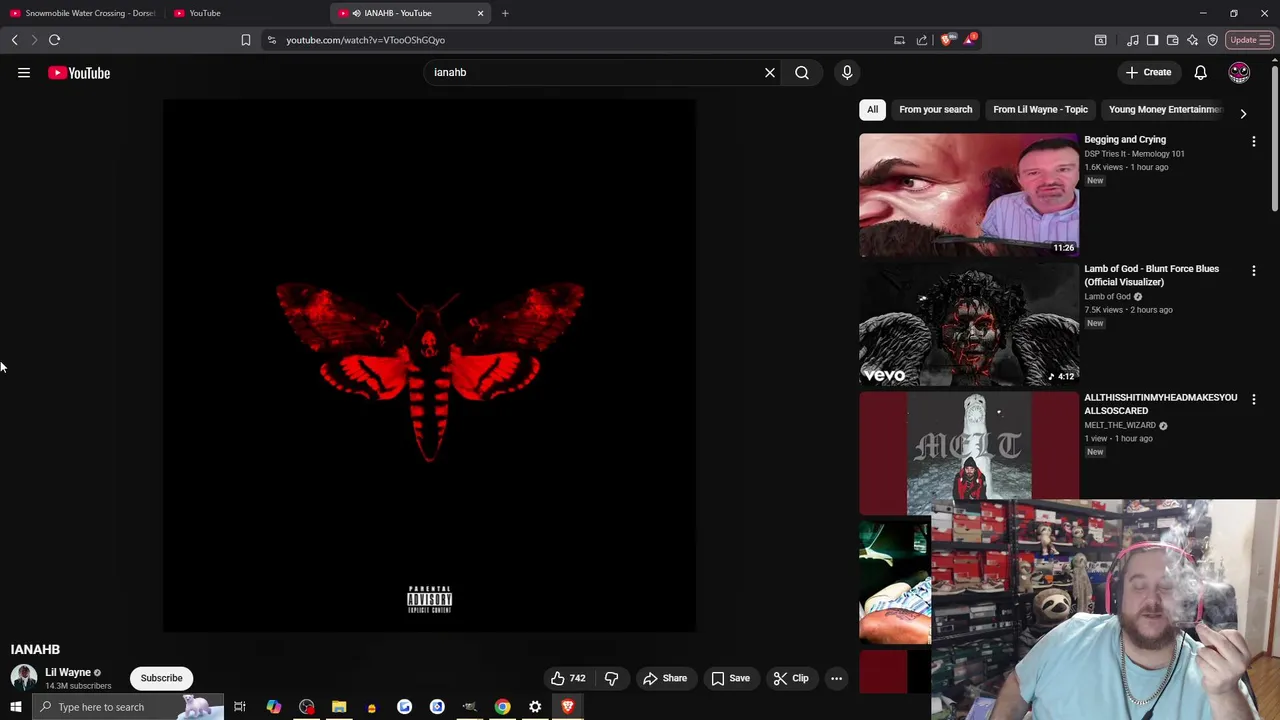This screenshot has width=1280, height=720.
Task: Select From Lil Wayne - Topic chip
Action: tap(1040, 109)
